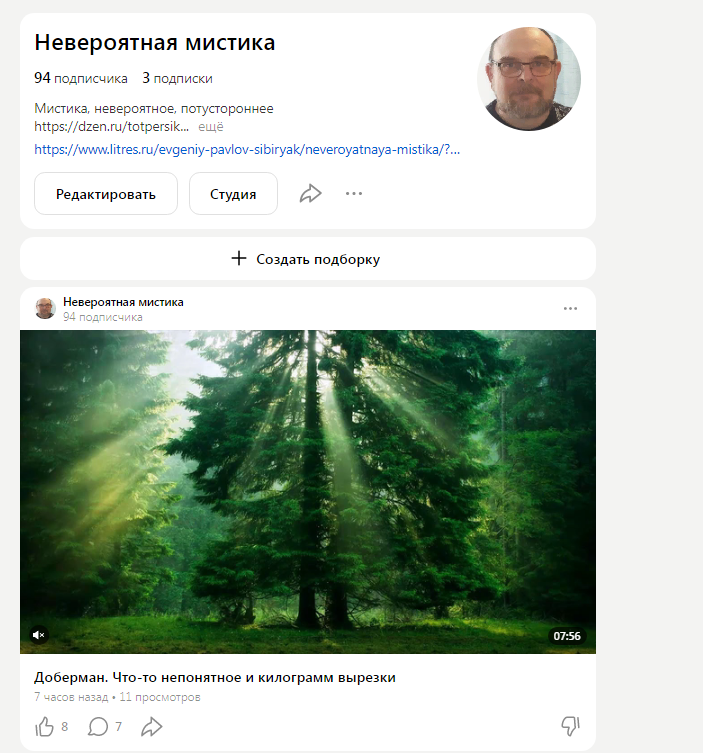The image size is (703, 753).
Task: Play the forest video thumbnail
Action: 308,491
